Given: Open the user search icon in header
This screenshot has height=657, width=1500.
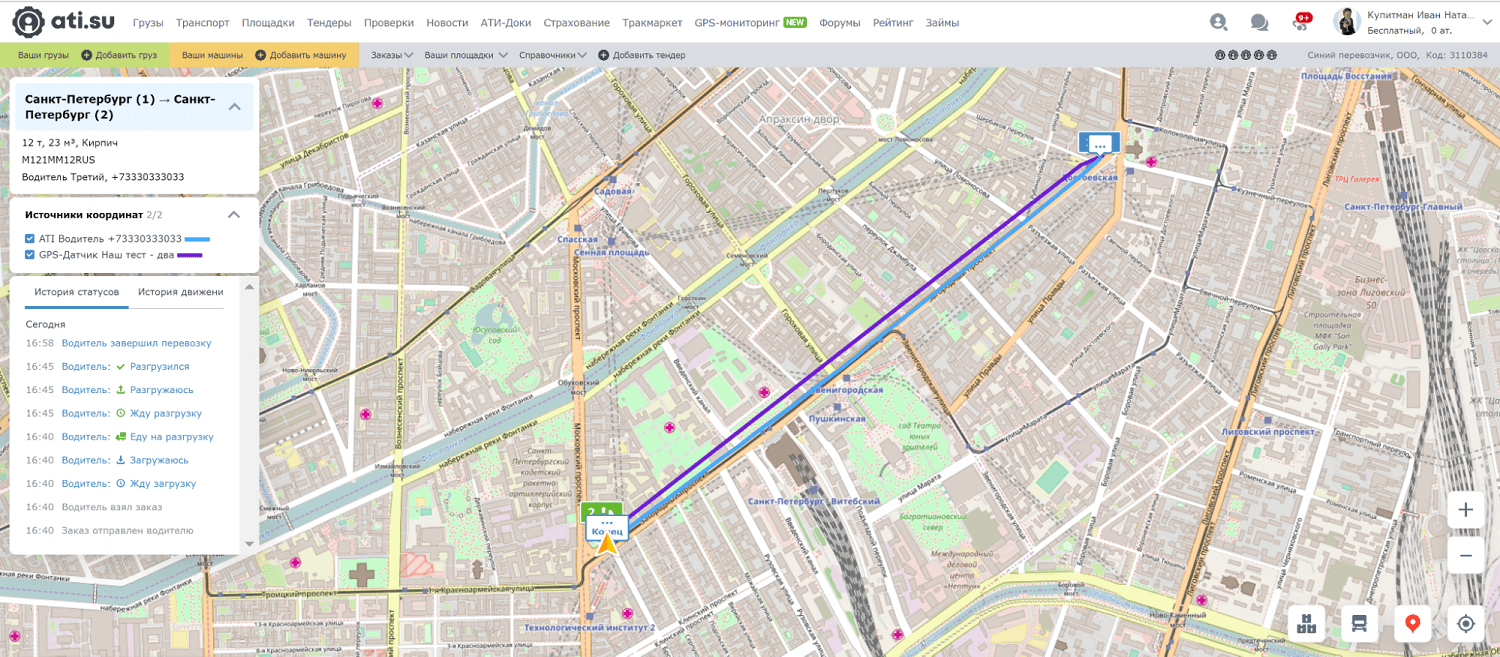Looking at the screenshot, I should click(1218, 22).
